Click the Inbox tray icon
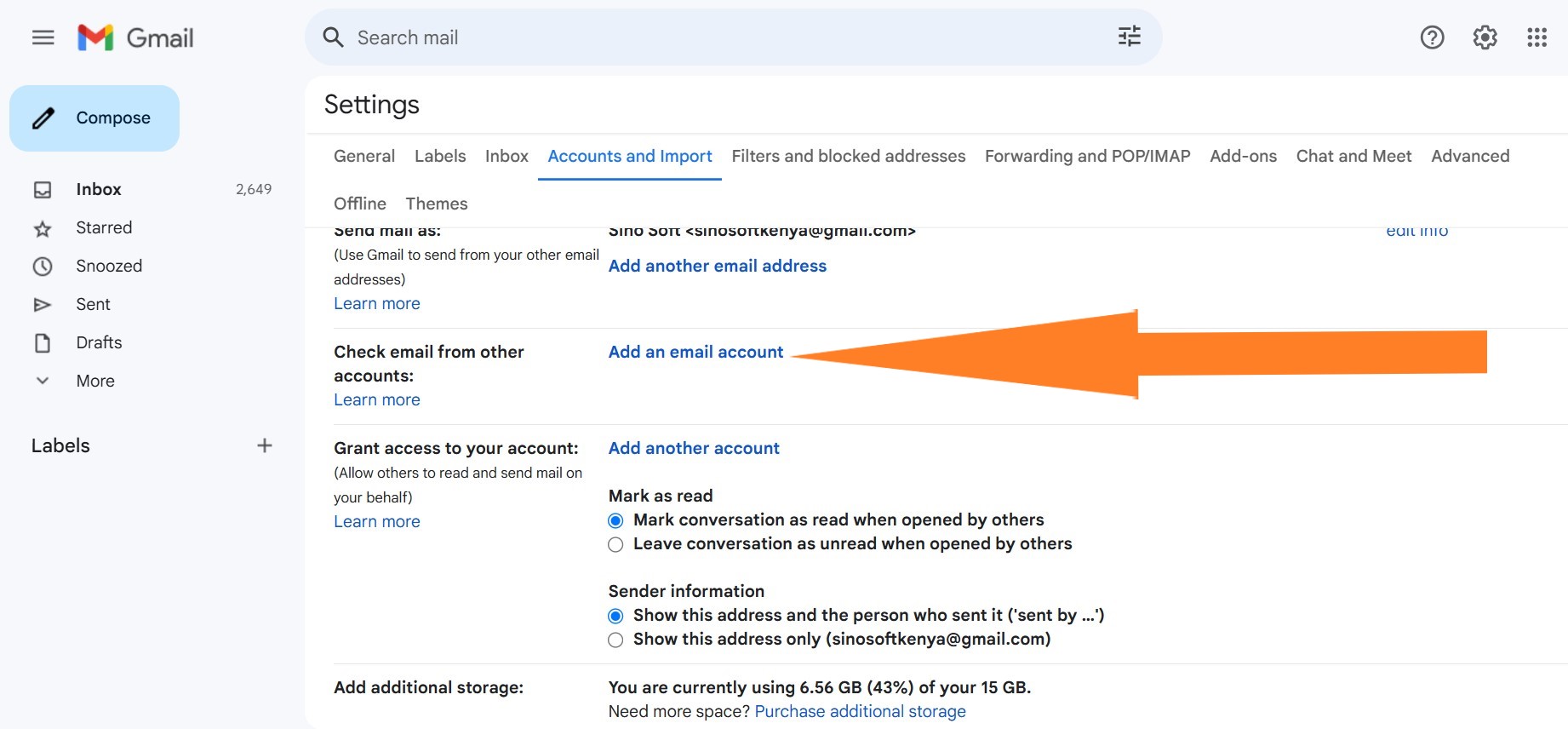 pyautogui.click(x=43, y=190)
